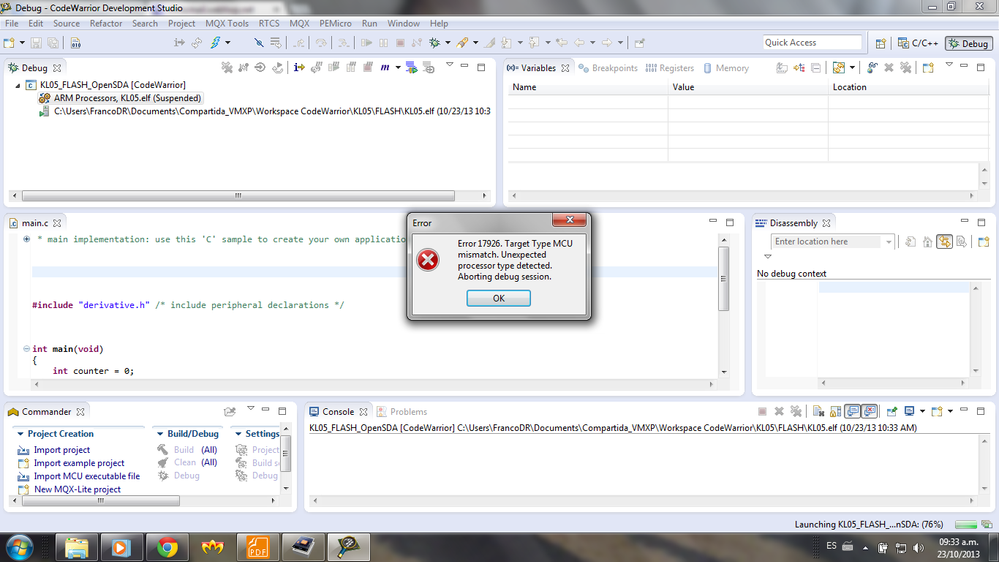Open Google Chrome from the taskbar

pos(167,548)
